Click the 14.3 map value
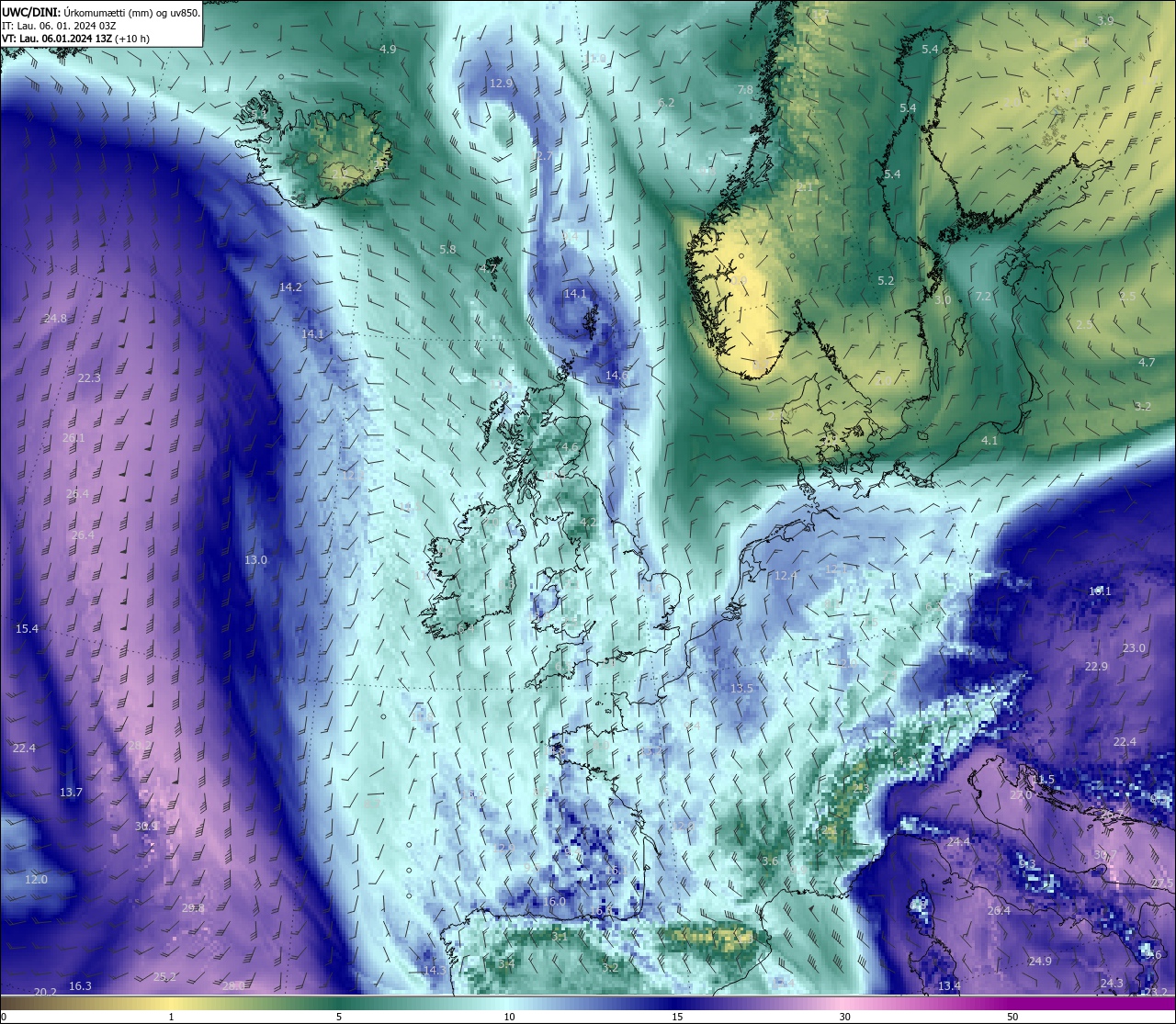Image resolution: width=1176 pixels, height=1024 pixels. 434,971
